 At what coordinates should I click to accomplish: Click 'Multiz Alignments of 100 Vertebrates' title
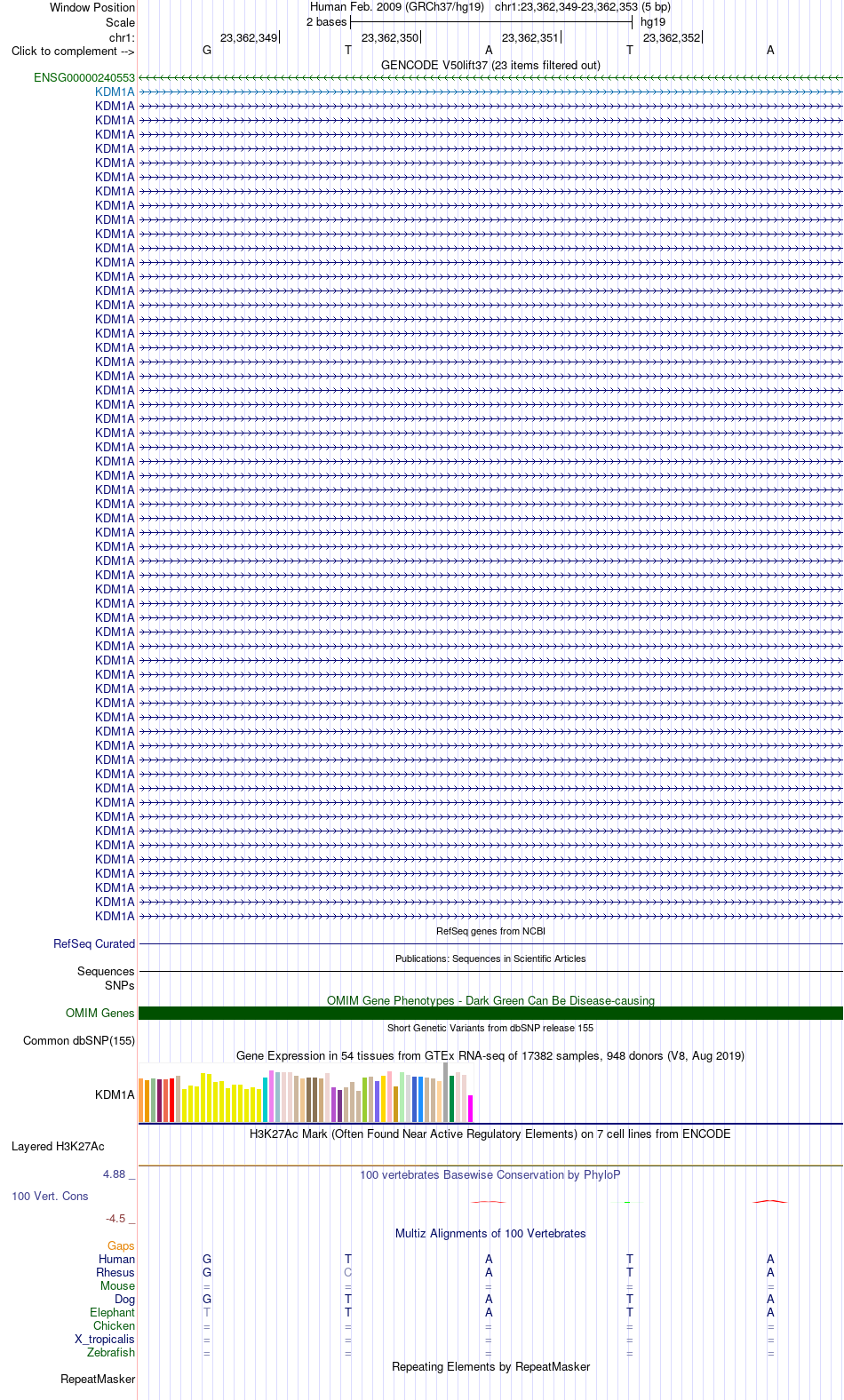click(x=490, y=1234)
